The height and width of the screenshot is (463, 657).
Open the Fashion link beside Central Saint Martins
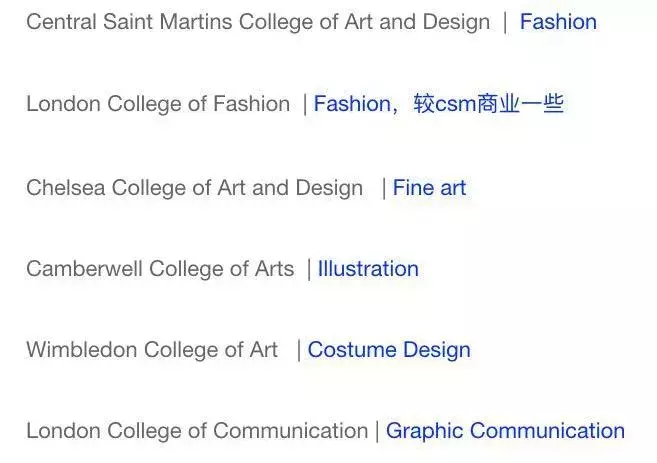558,22
